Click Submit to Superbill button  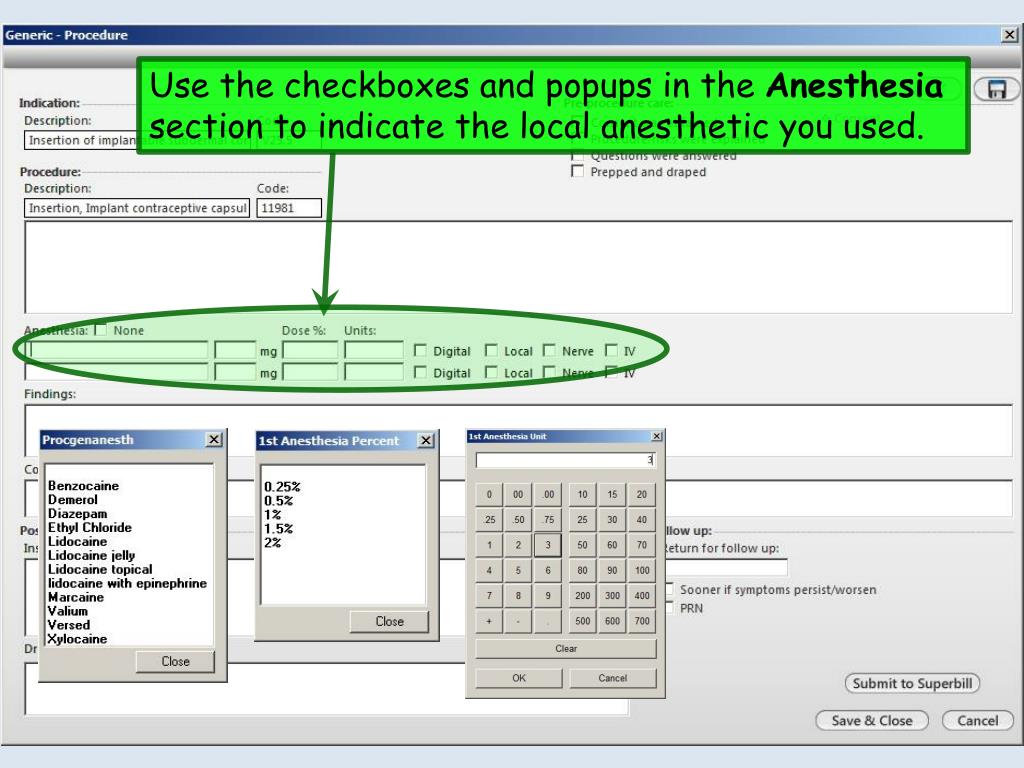(x=912, y=683)
